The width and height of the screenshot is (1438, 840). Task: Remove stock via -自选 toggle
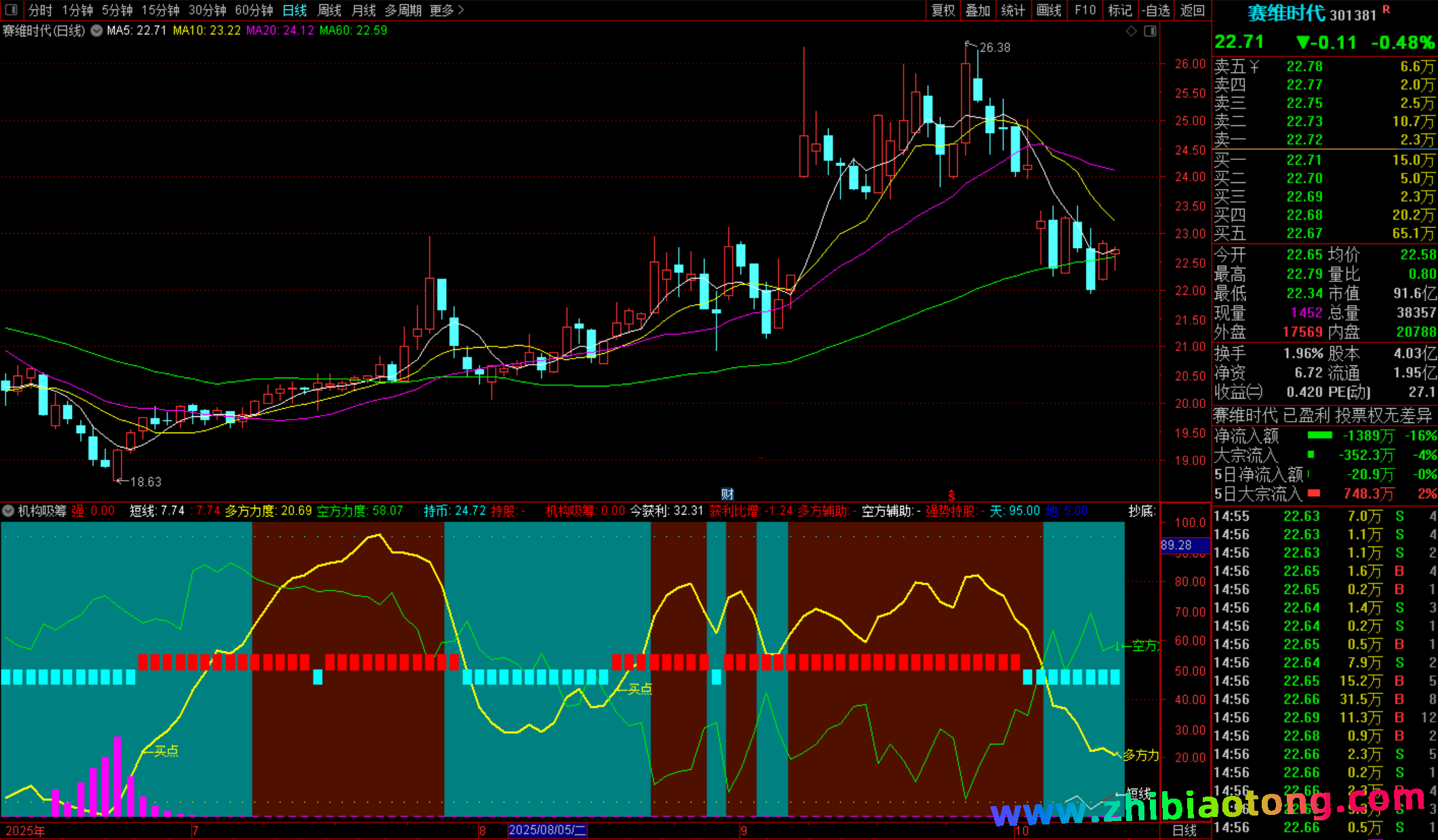1156,10
